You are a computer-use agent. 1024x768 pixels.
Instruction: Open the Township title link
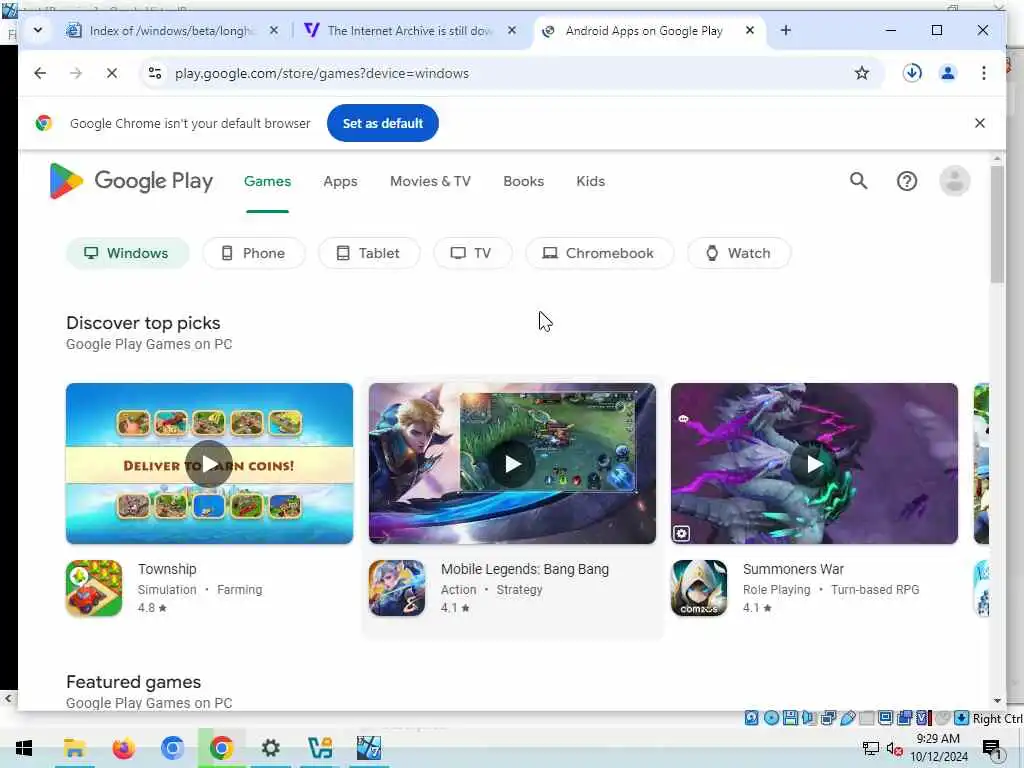[x=167, y=569]
